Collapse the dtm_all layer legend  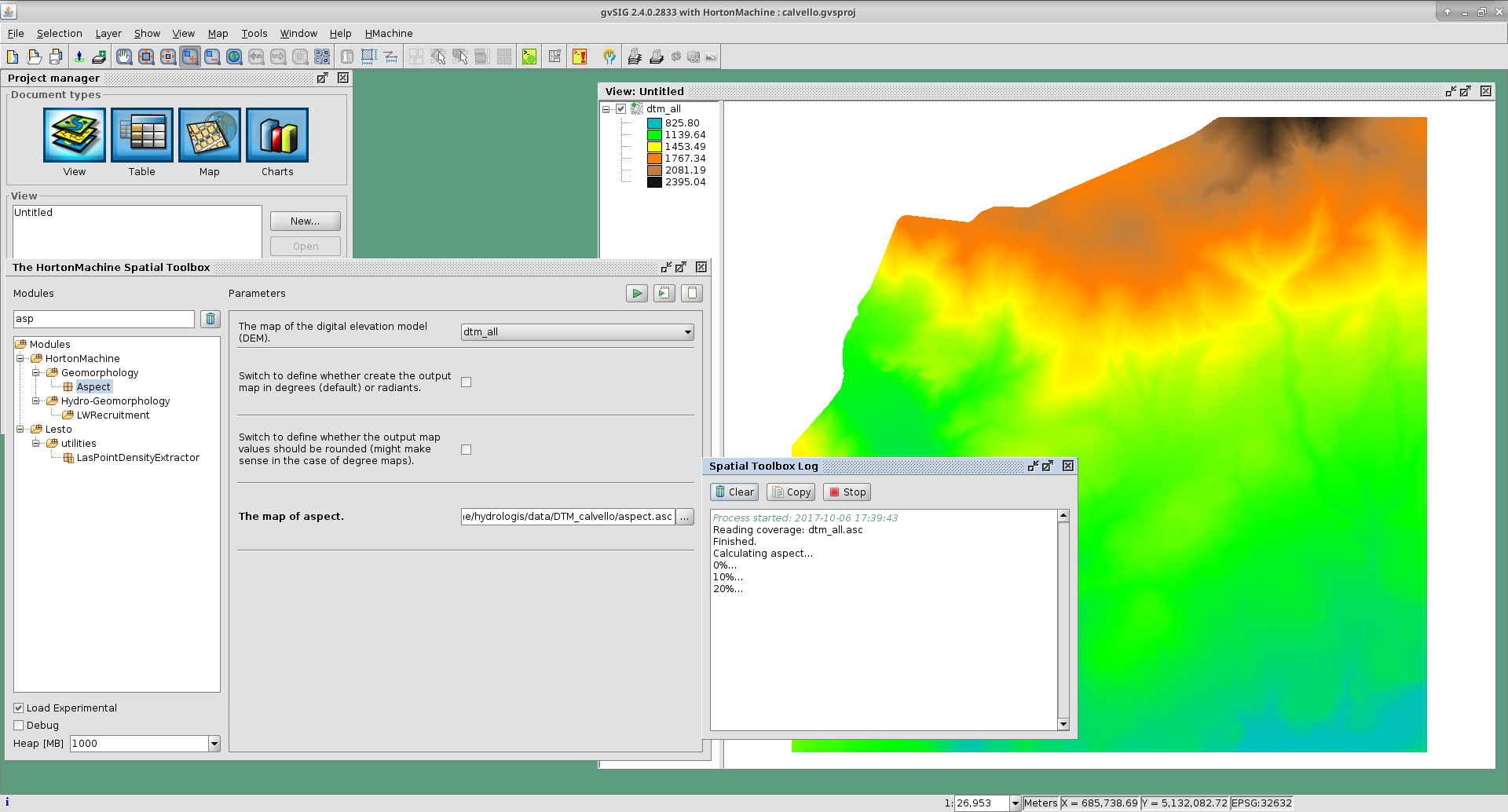click(x=606, y=109)
